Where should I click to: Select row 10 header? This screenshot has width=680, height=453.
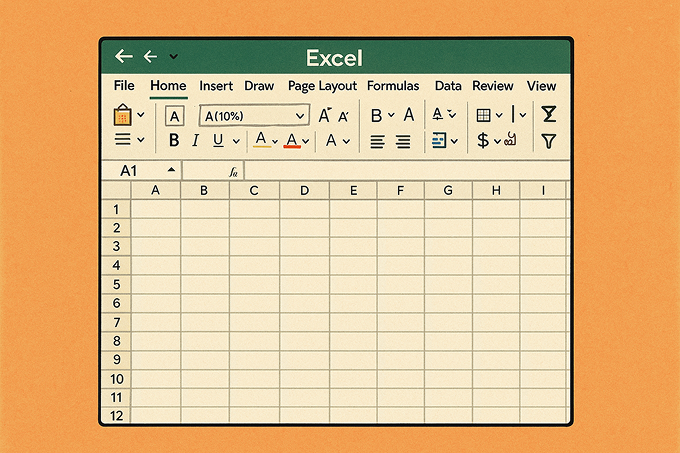pyautogui.click(x=116, y=379)
